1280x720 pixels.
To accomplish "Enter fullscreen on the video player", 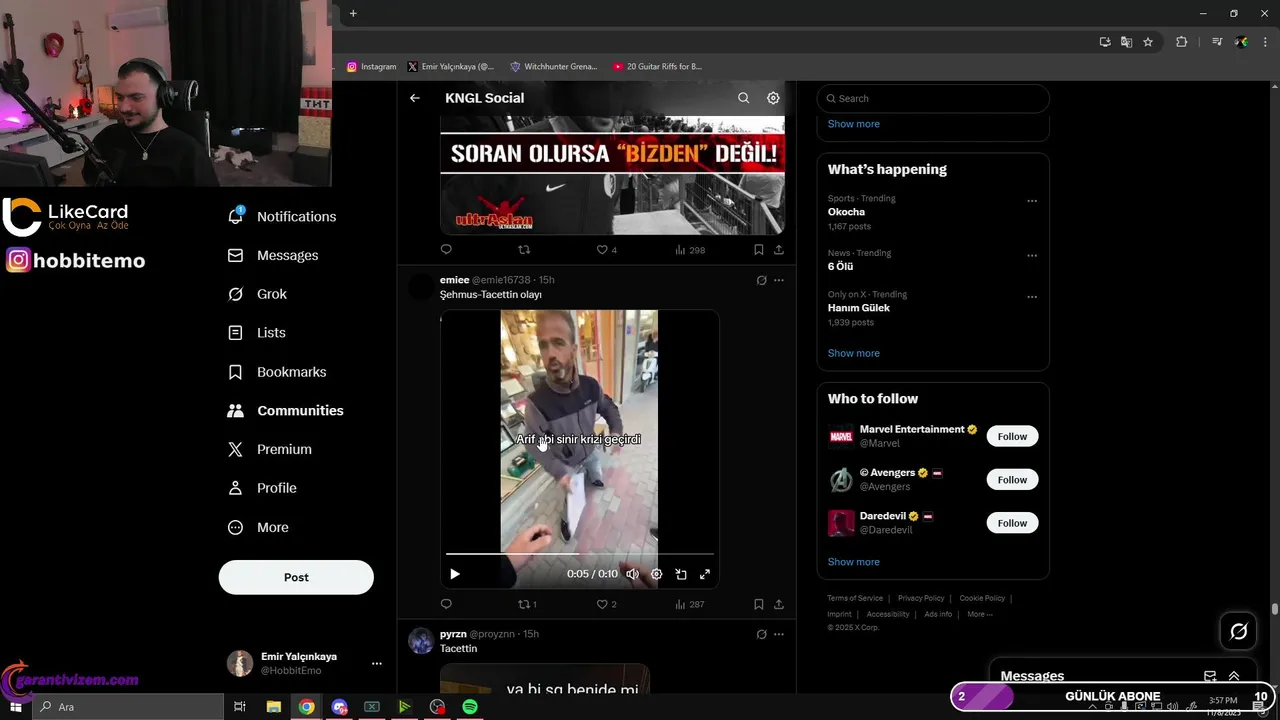I will pos(705,574).
